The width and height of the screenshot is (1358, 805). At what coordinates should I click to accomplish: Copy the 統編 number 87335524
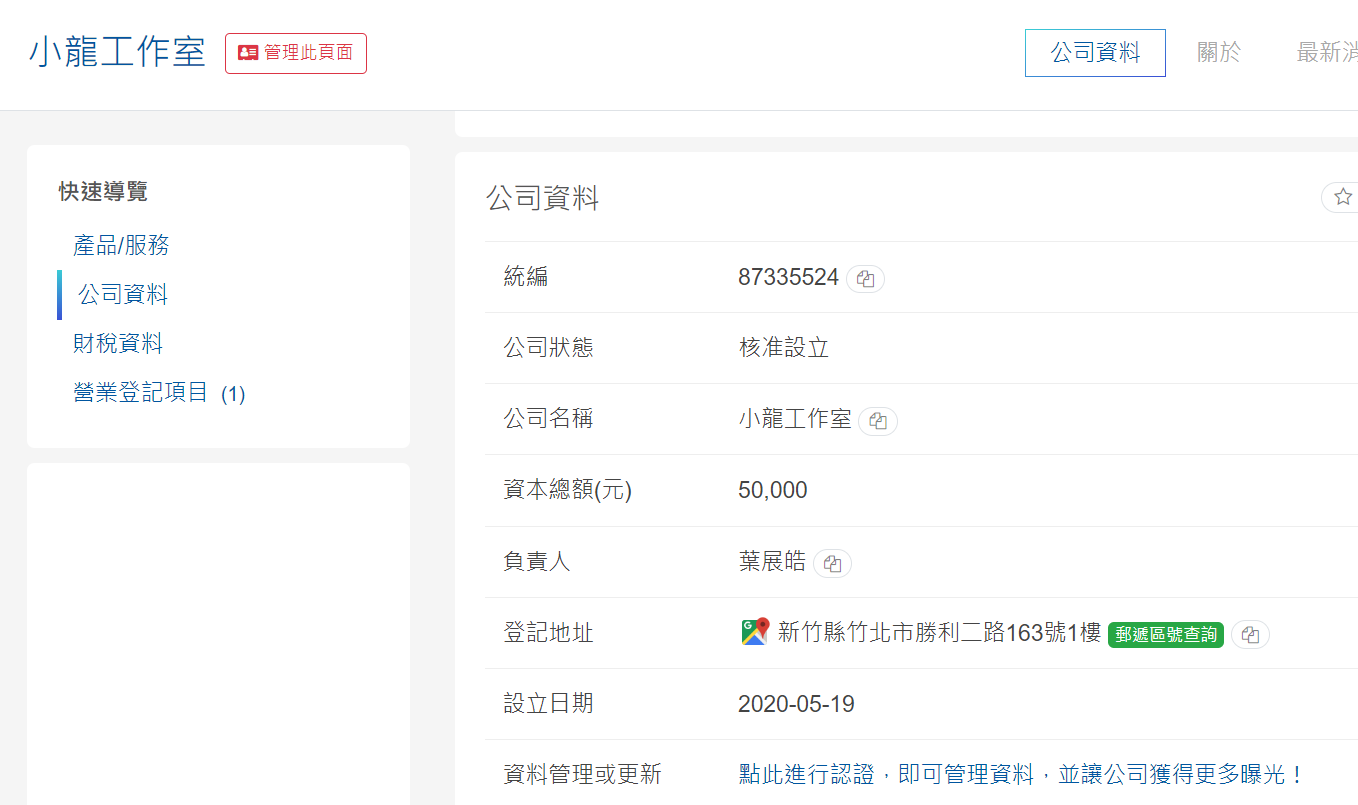865,279
